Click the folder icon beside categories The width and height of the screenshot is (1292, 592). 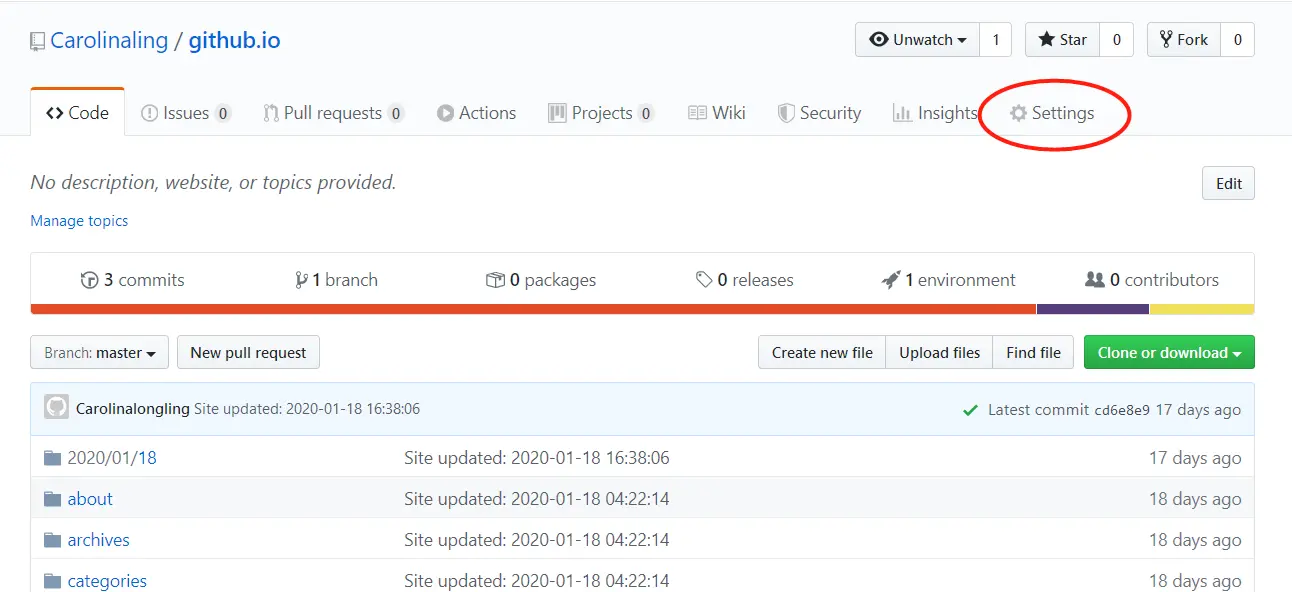click(53, 581)
